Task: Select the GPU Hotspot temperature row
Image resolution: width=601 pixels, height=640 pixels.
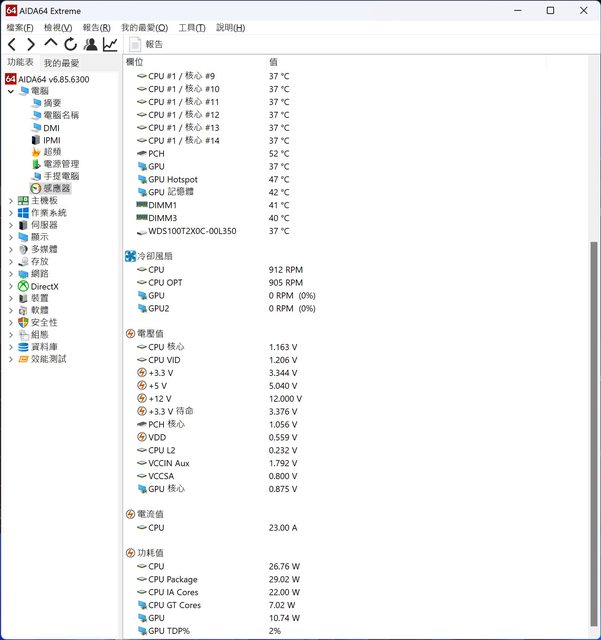Action: [x=172, y=180]
